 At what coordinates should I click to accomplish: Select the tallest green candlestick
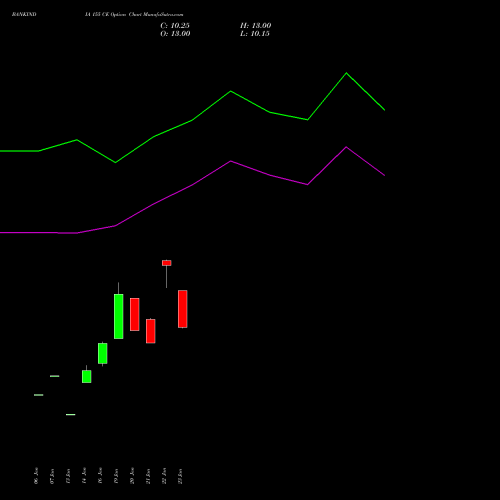119,316
